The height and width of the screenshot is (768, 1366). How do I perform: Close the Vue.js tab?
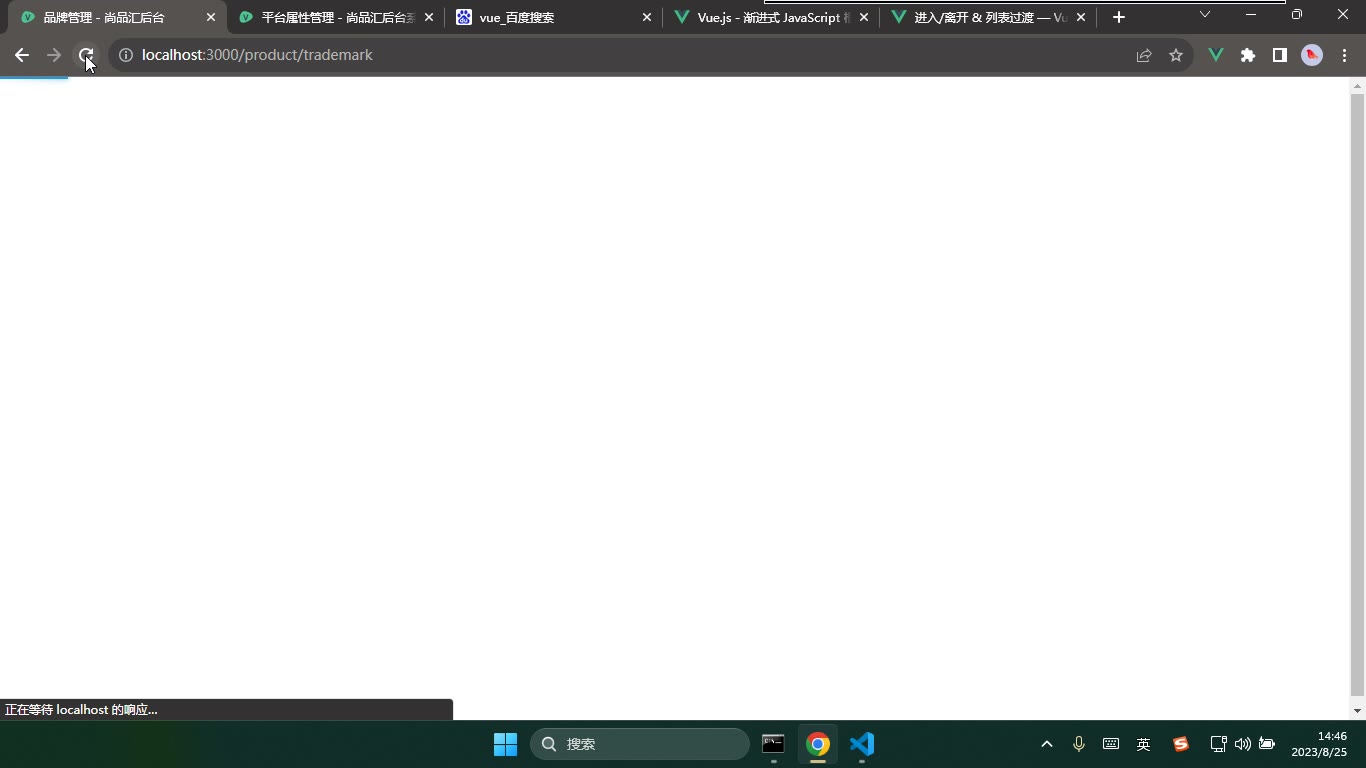coord(864,17)
